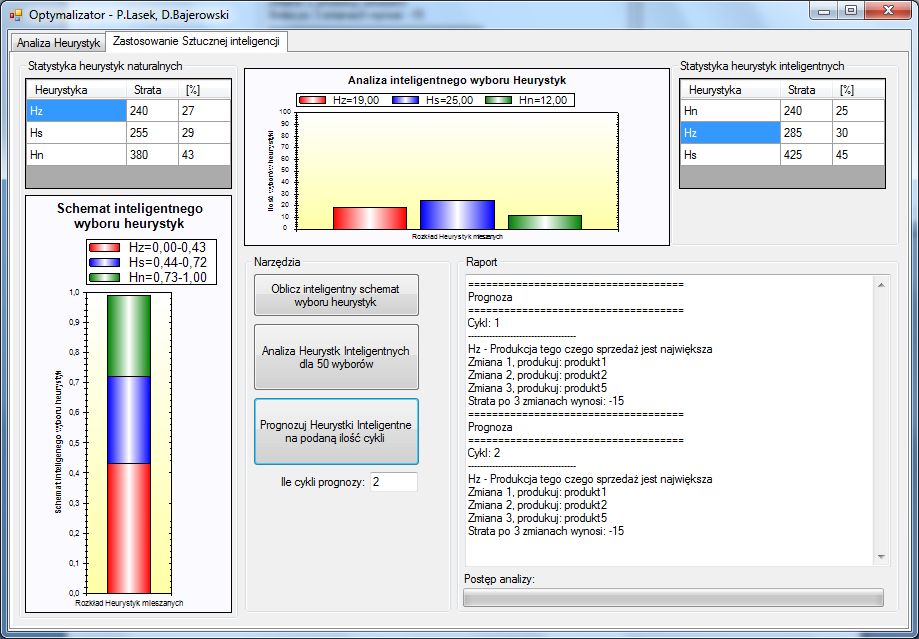The width and height of the screenshot is (919, 639).
Task: Select the Hn row in intelligent heuristics table
Action: click(x=782, y=111)
